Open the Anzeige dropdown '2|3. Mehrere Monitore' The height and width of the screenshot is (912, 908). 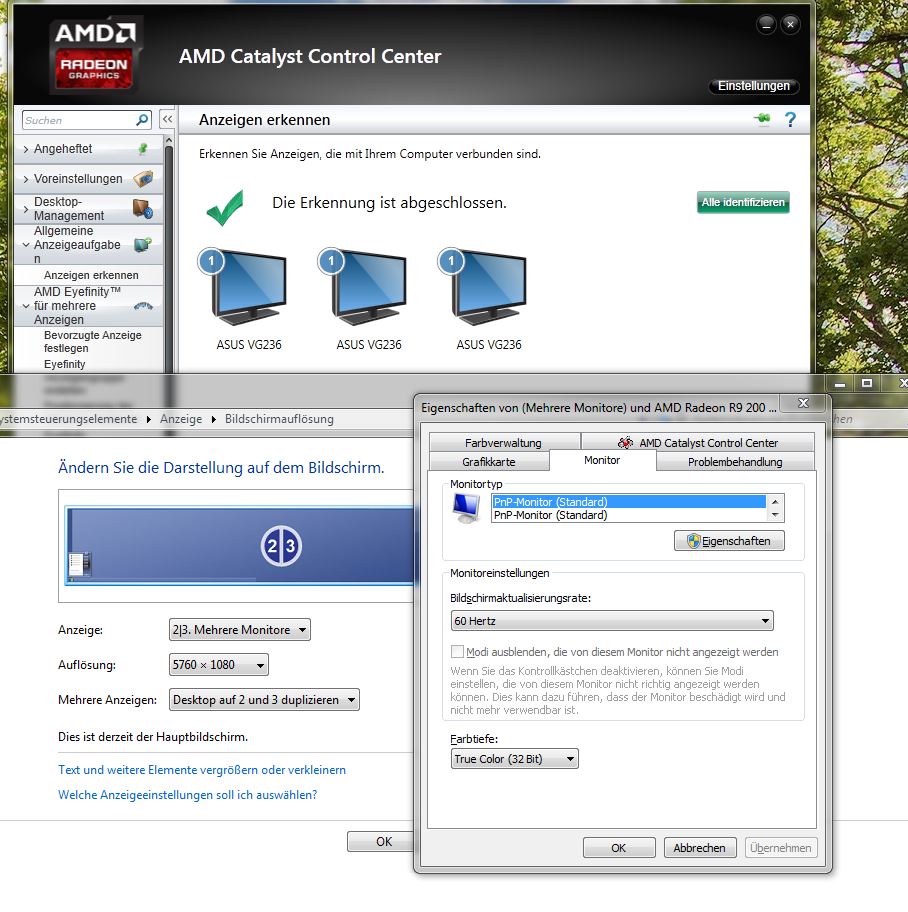(240, 630)
